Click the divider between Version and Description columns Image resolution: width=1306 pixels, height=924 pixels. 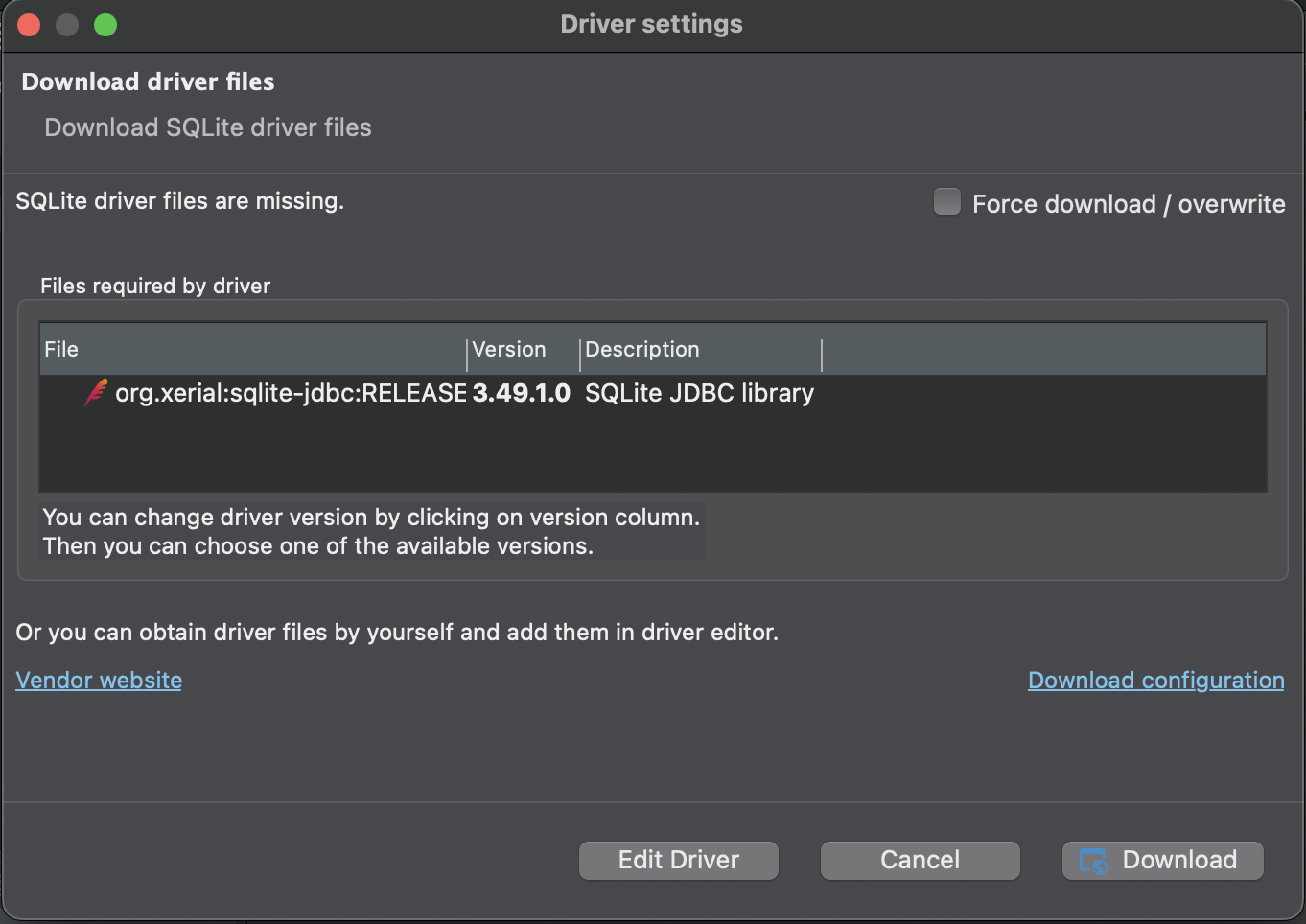[580, 353]
